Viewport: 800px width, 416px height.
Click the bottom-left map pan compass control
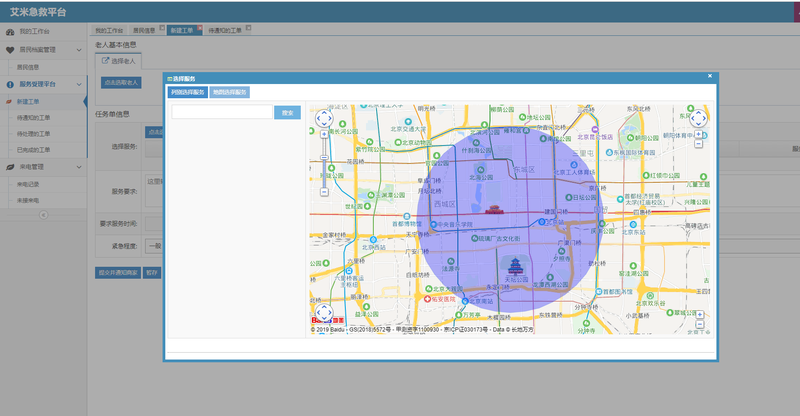[324, 312]
